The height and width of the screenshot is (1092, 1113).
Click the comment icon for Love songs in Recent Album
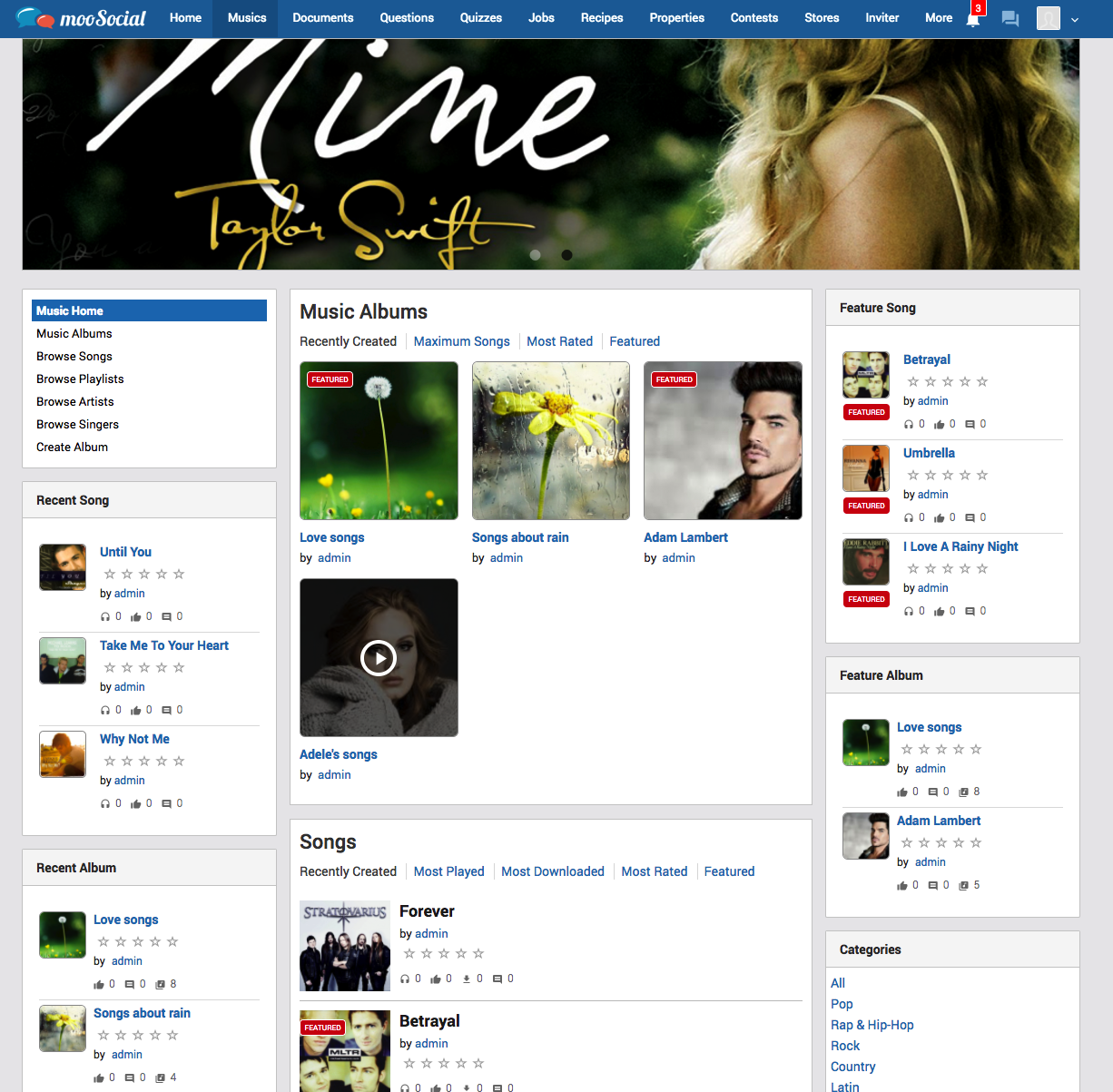click(x=129, y=985)
